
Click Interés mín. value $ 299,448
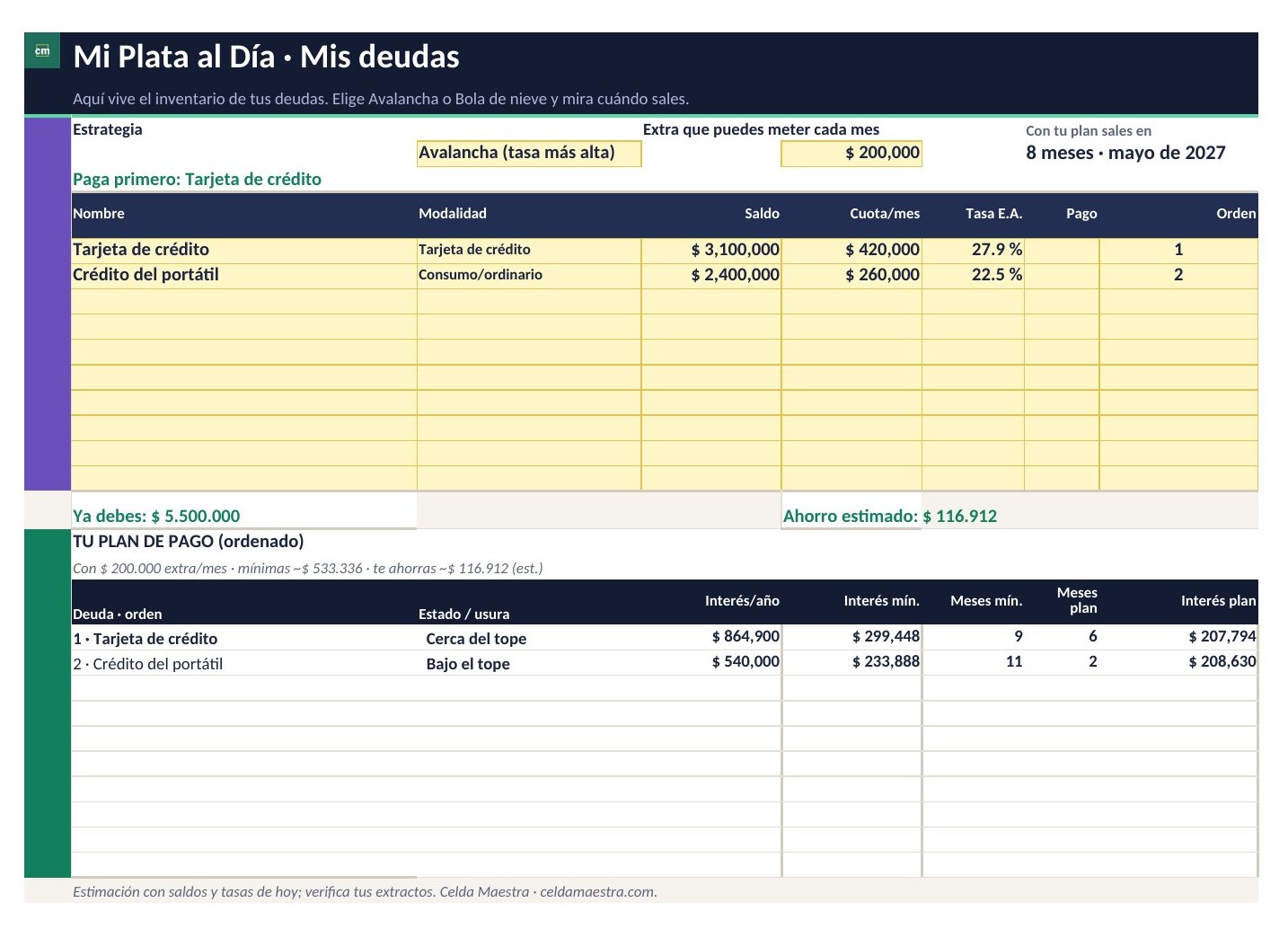pos(886,636)
